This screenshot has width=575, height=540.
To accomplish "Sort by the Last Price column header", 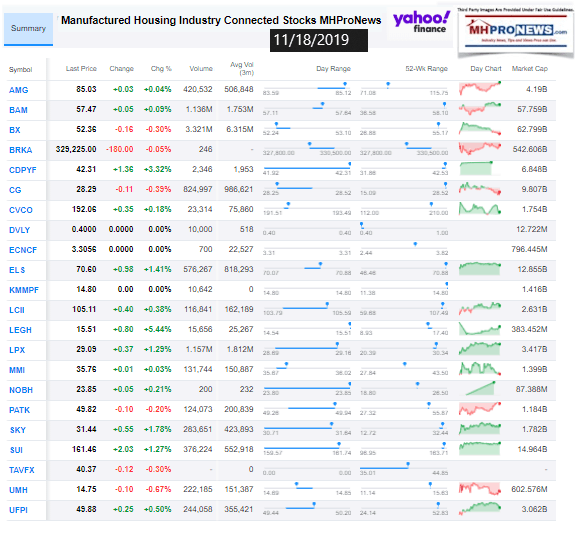I will click(x=81, y=69).
